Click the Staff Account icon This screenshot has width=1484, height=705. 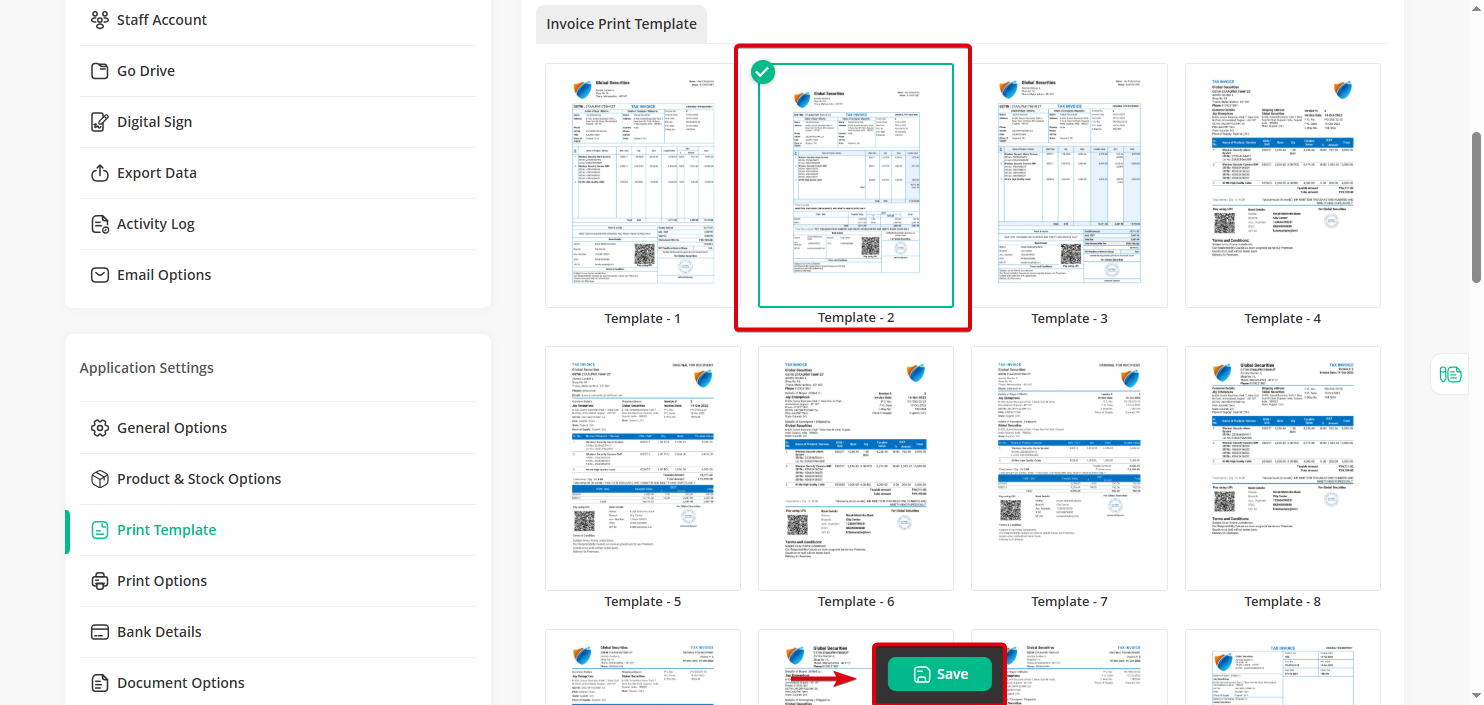pyautogui.click(x=99, y=20)
